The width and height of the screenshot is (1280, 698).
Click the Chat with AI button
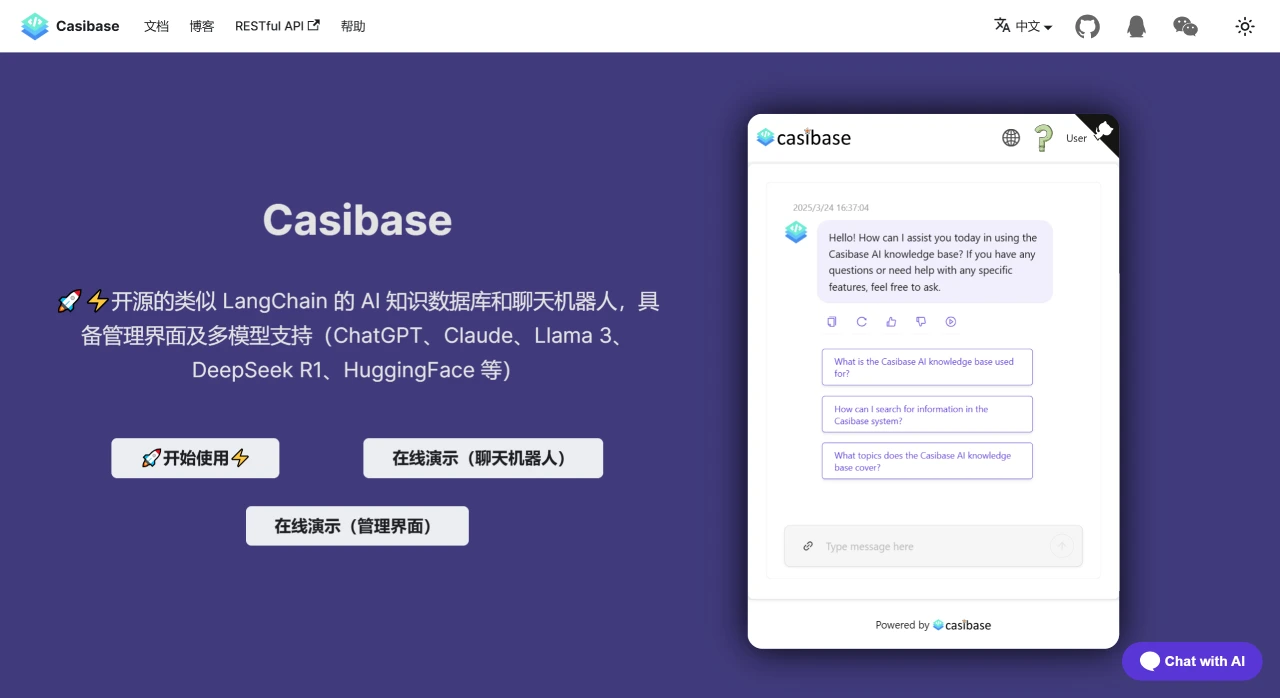[x=1192, y=661]
